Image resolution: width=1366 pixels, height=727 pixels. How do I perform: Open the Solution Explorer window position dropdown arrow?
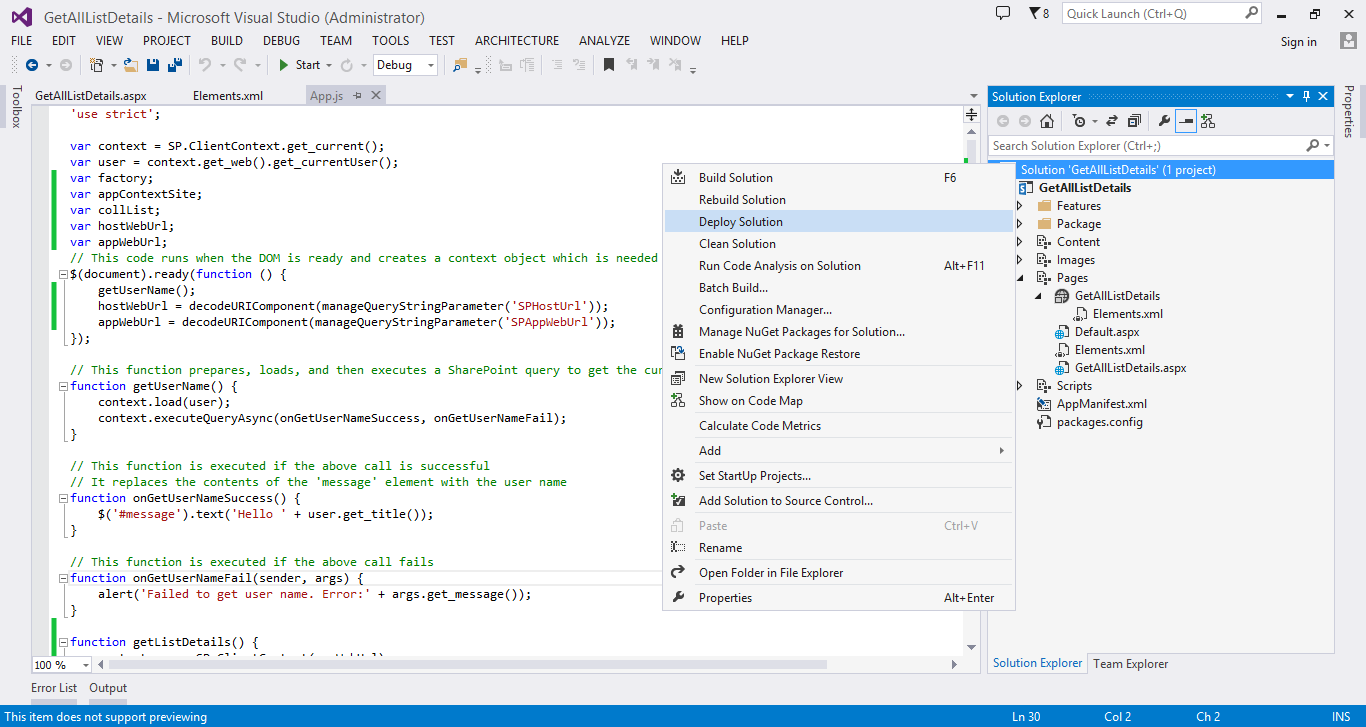tap(1290, 96)
